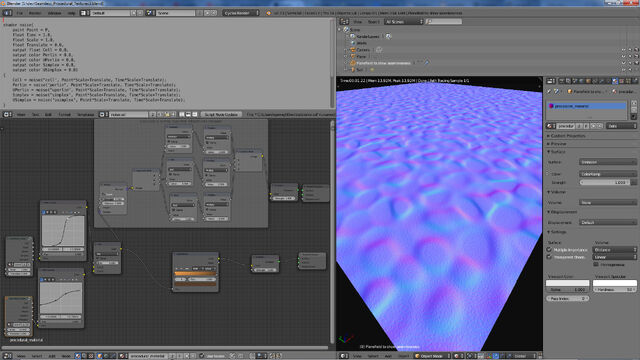The height and width of the screenshot is (360, 640).
Task: Toggle visibility eye of Sun row
Action: pyautogui.click(x=623, y=69)
